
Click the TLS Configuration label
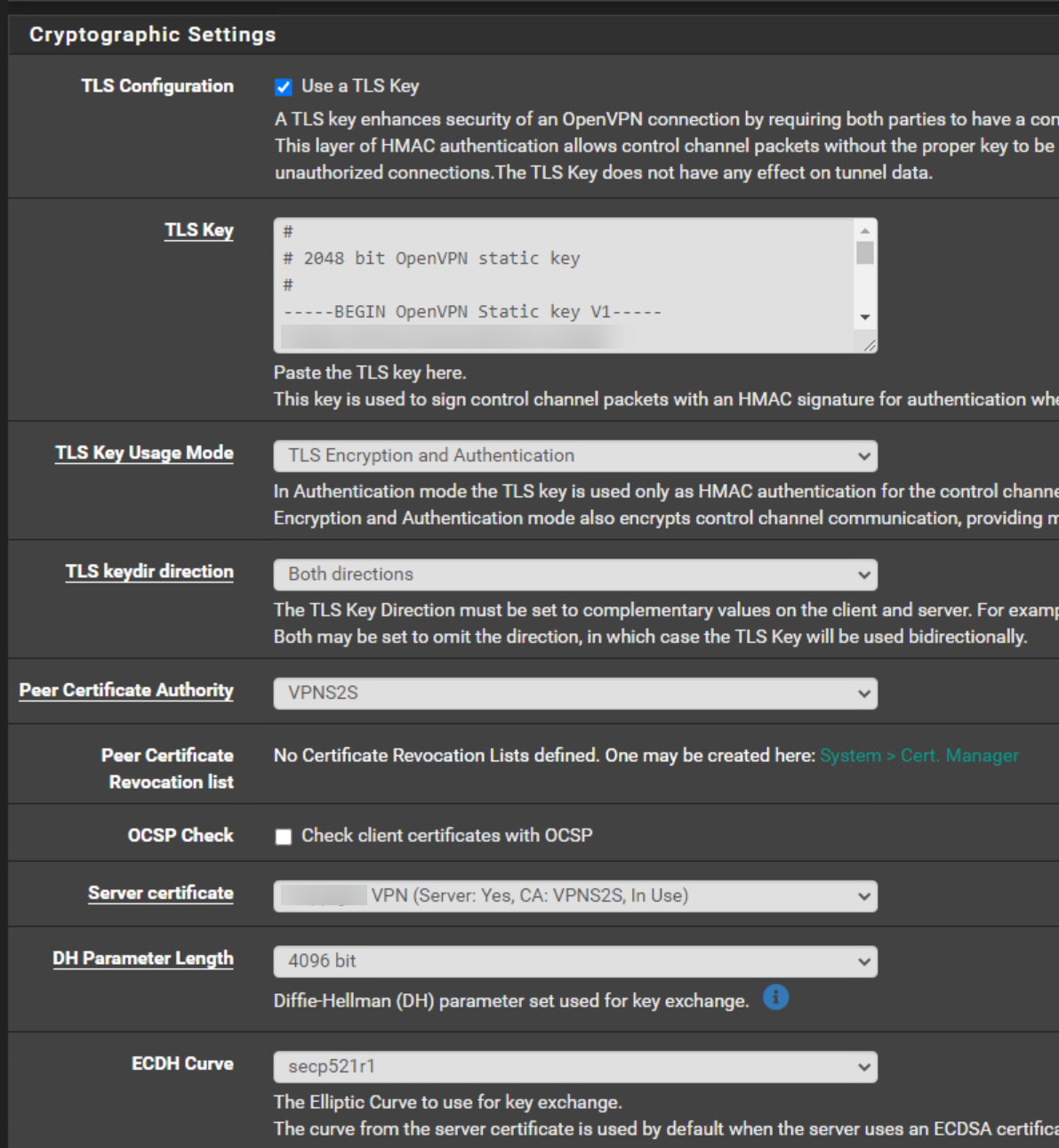point(157,86)
